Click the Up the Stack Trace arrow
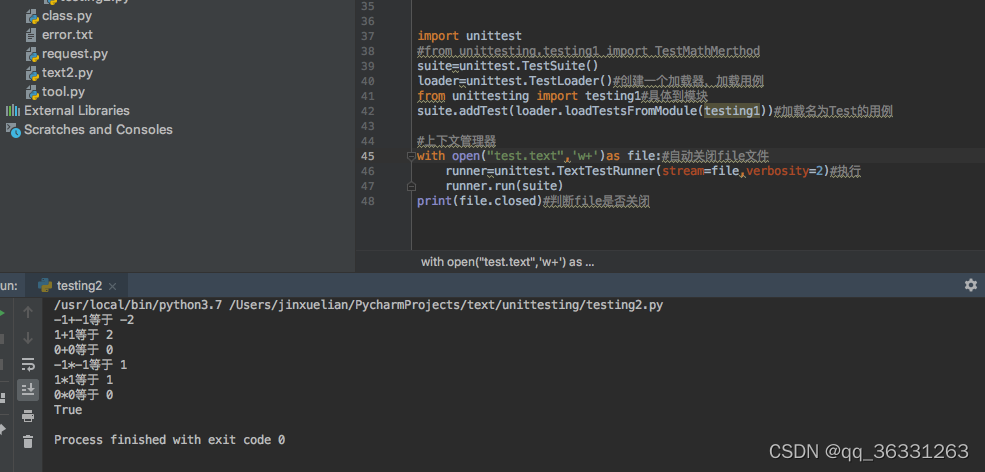This screenshot has width=985, height=472. [x=28, y=312]
